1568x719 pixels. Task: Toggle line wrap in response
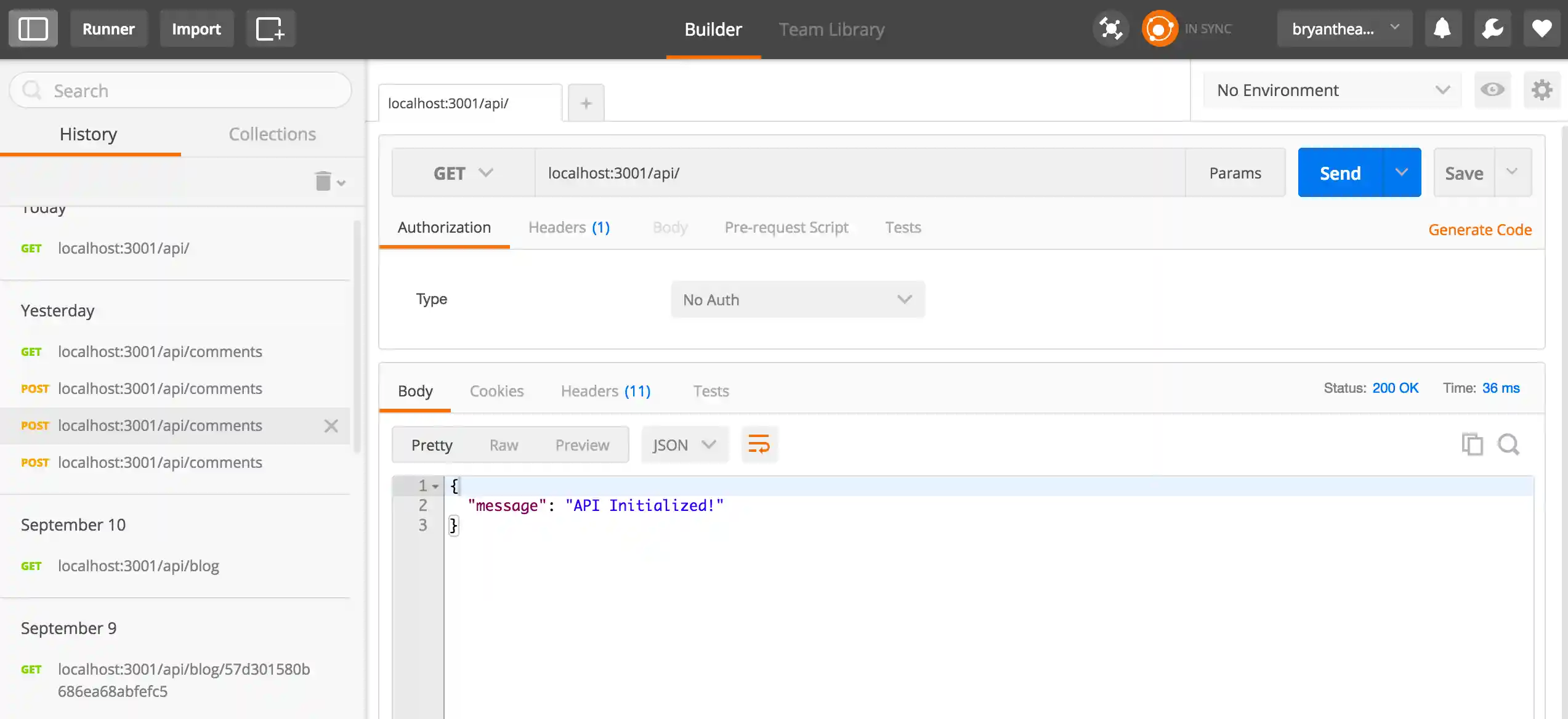point(759,444)
